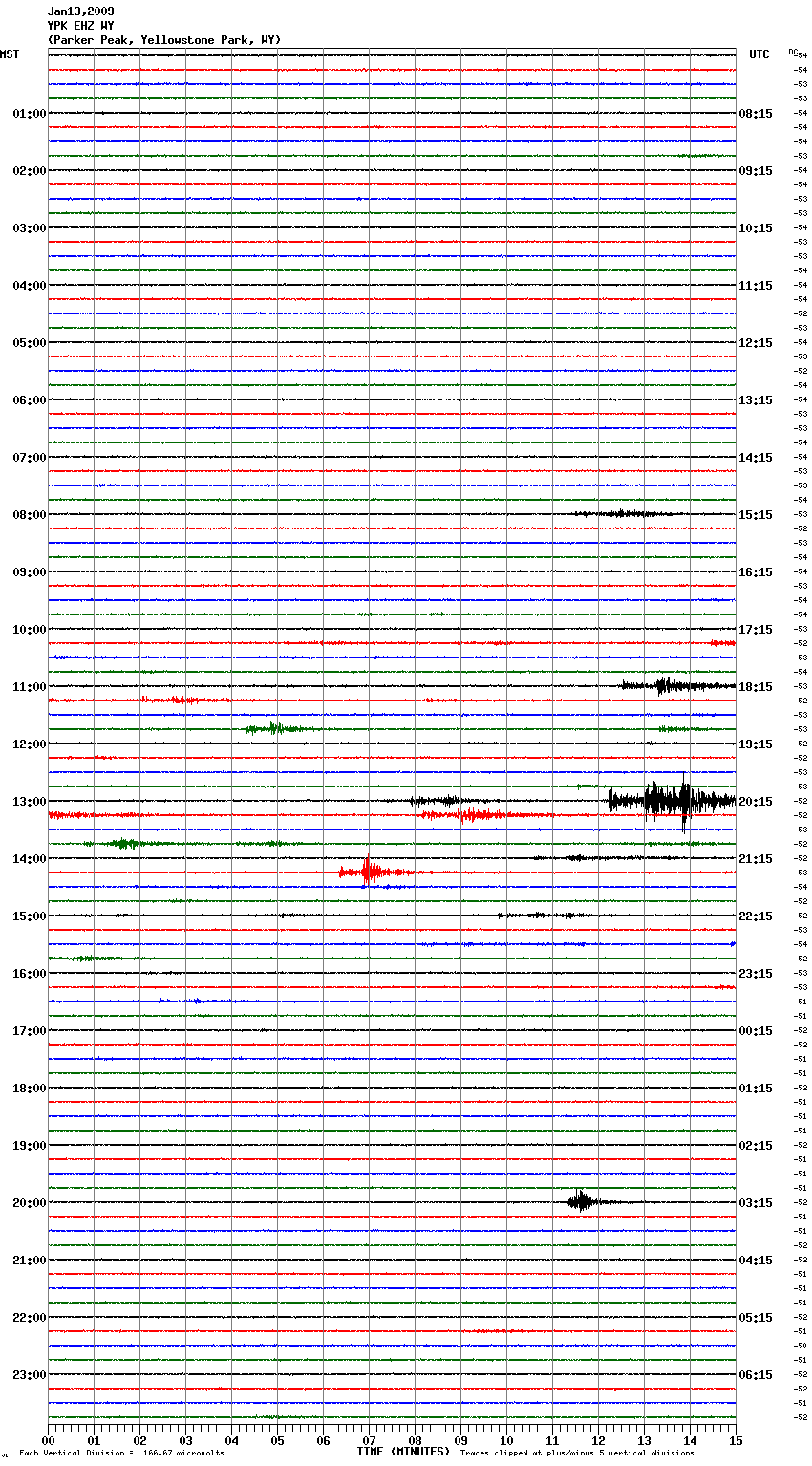The image size is (812, 1466).
Task: Click the 21:15 UTC label
Action: (x=756, y=859)
